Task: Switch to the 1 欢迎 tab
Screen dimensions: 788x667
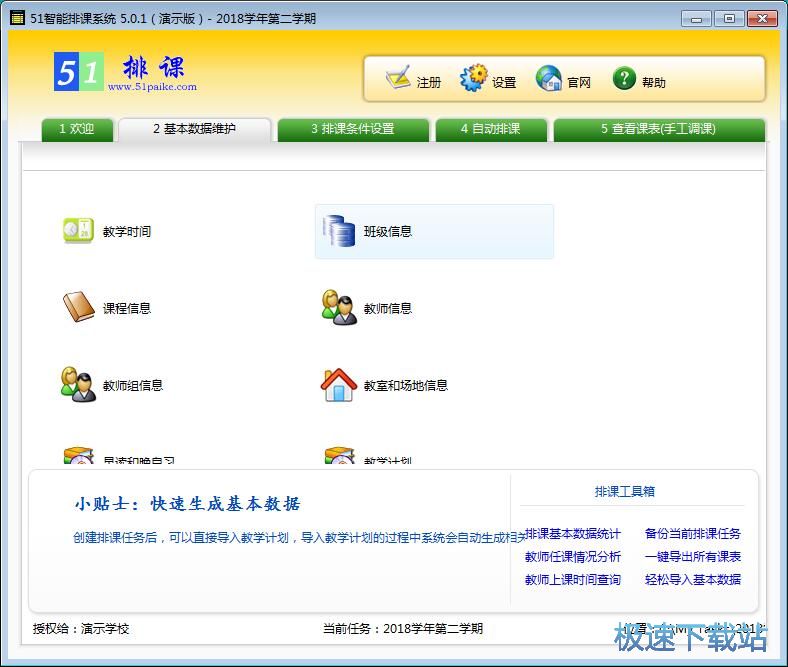Action: 77,129
